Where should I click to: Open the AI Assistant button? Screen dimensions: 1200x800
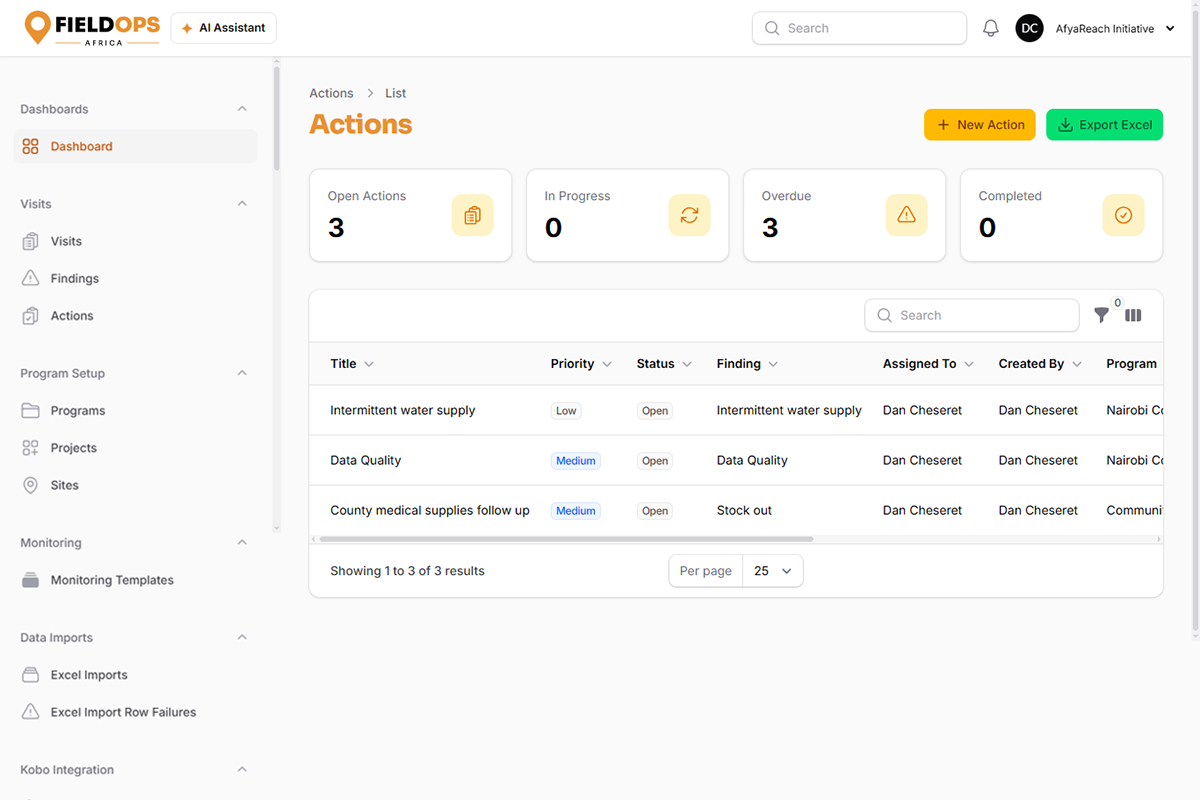[x=223, y=28]
